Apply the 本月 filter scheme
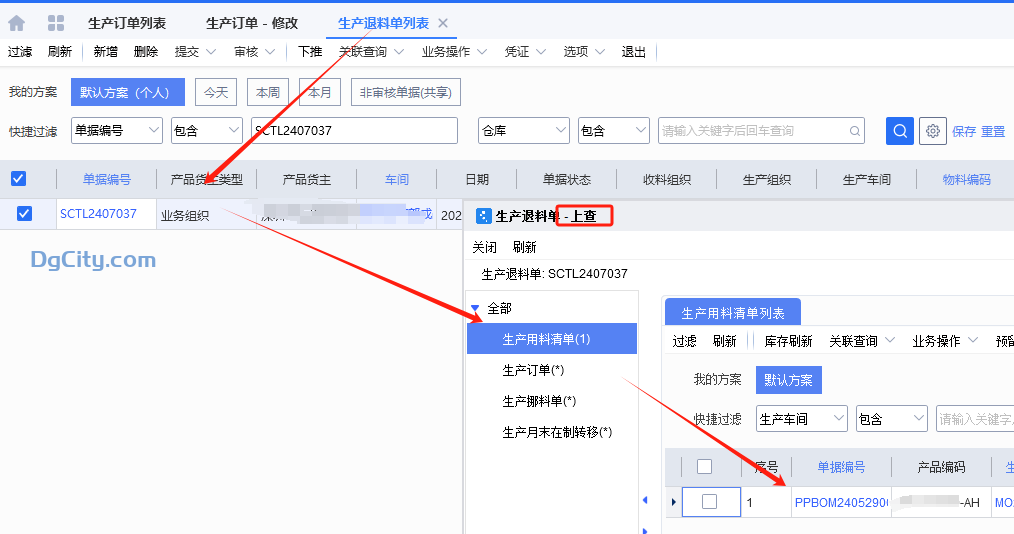The height and width of the screenshot is (534, 1014). click(x=319, y=92)
